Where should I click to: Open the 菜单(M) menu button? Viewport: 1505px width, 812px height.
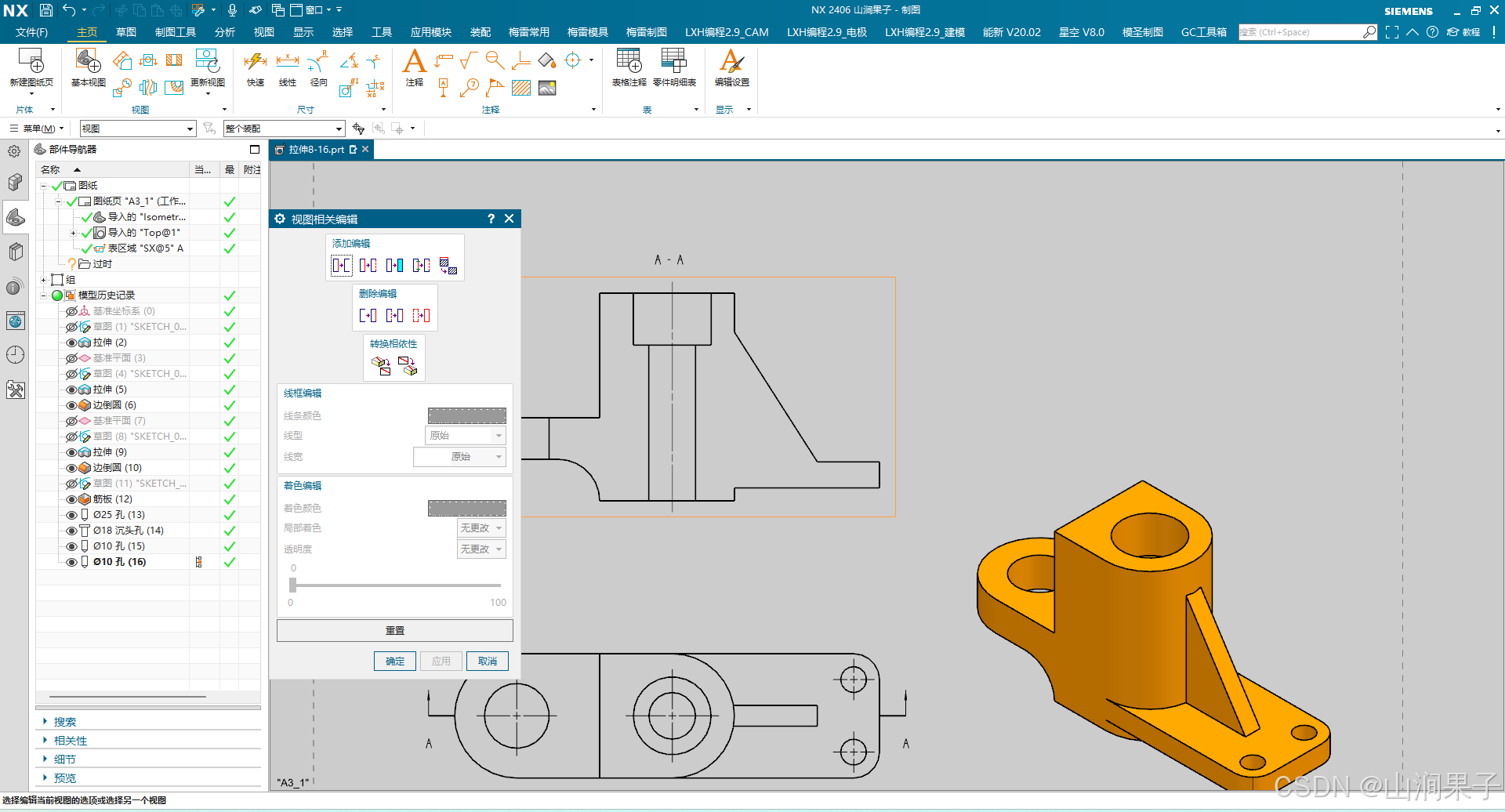coord(37,129)
